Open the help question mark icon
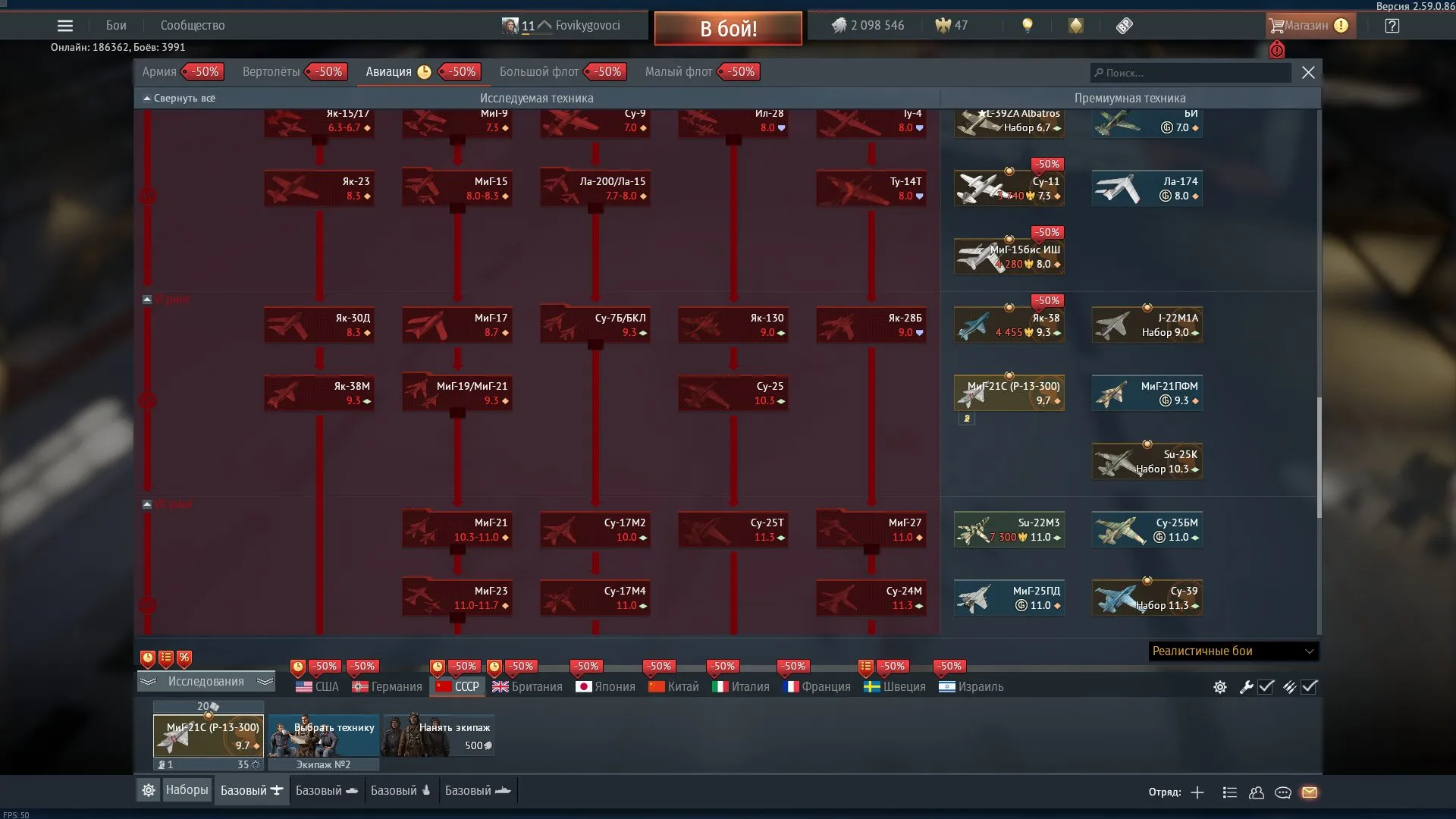 [1392, 26]
